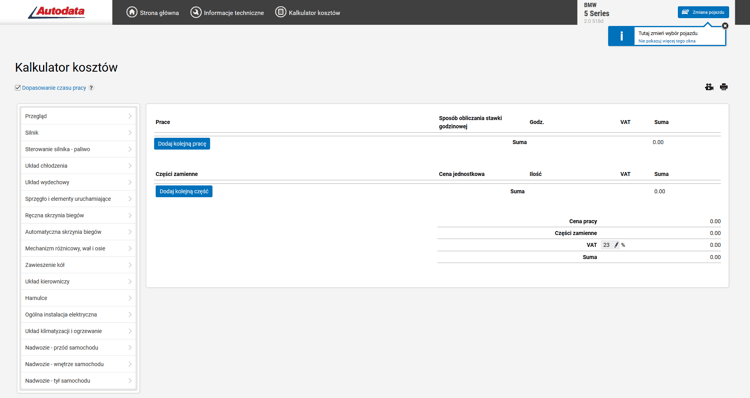
Task: Close the vehicle selection info tooltip
Action: (x=725, y=26)
